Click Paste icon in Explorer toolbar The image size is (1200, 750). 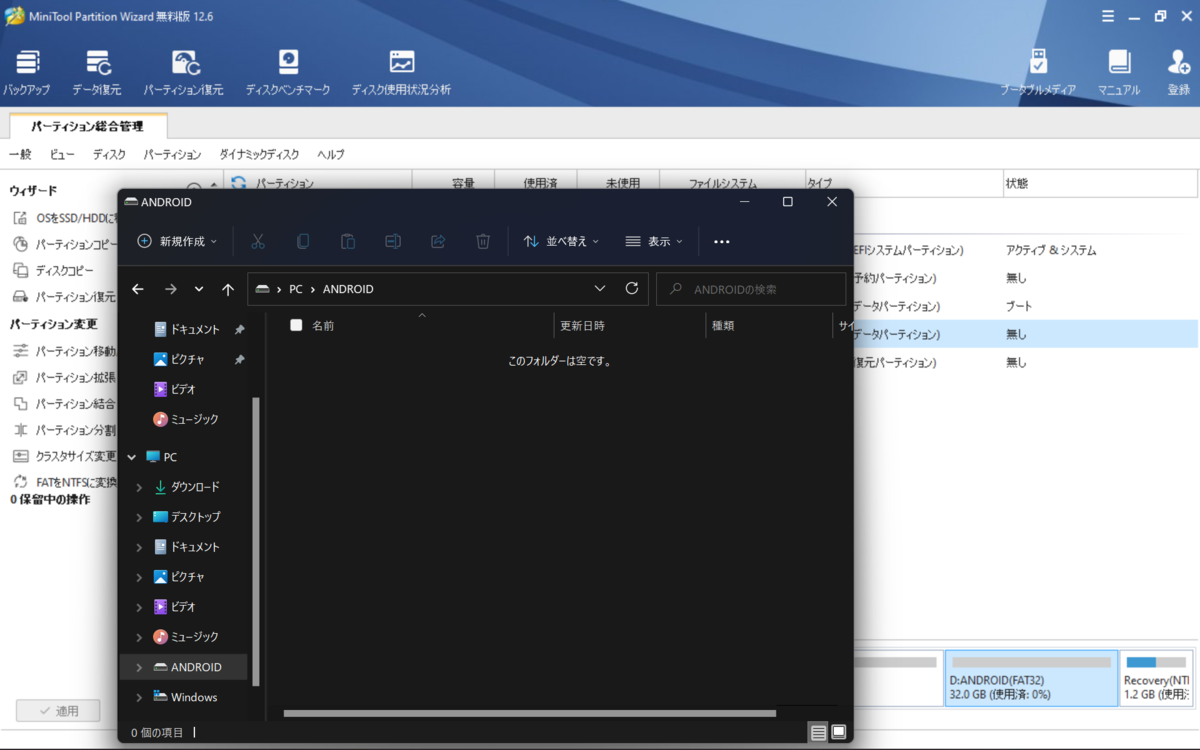pos(348,241)
